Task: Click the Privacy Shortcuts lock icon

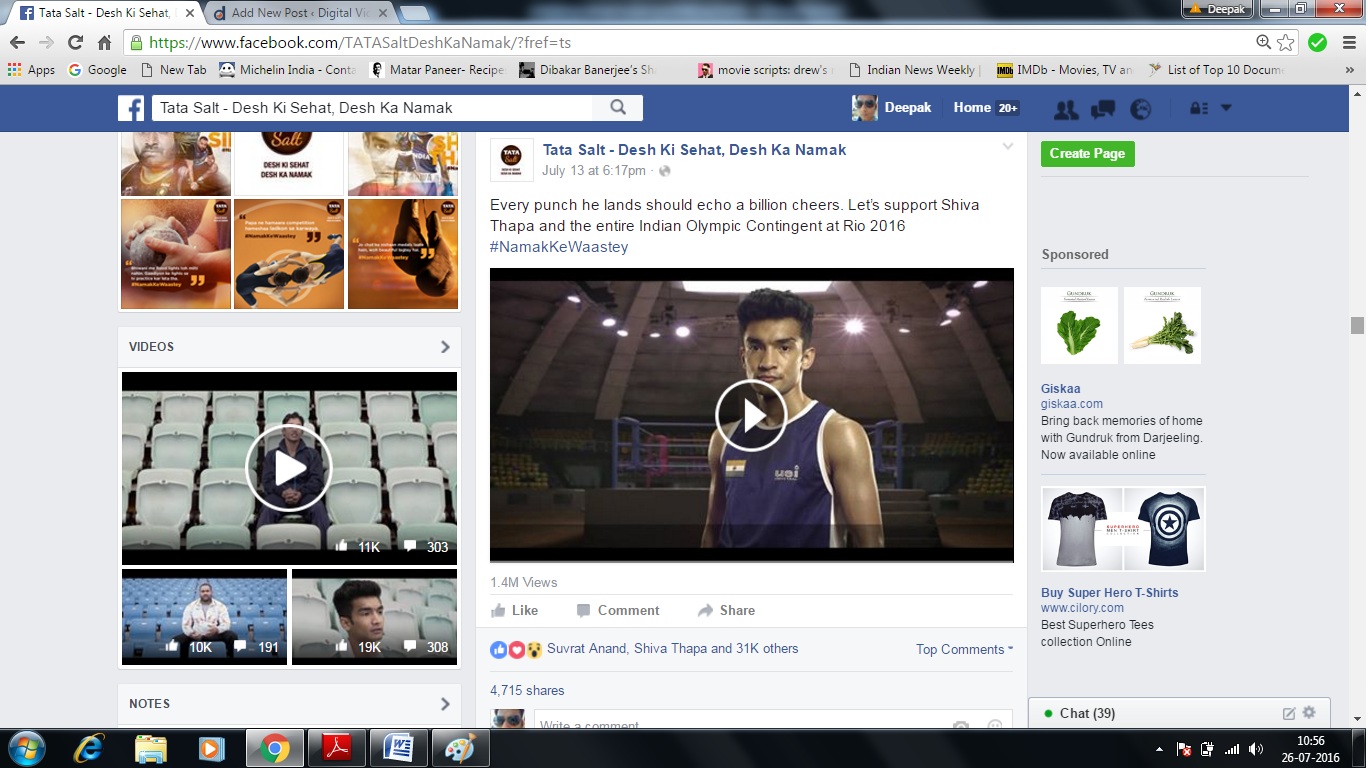Action: (1196, 109)
